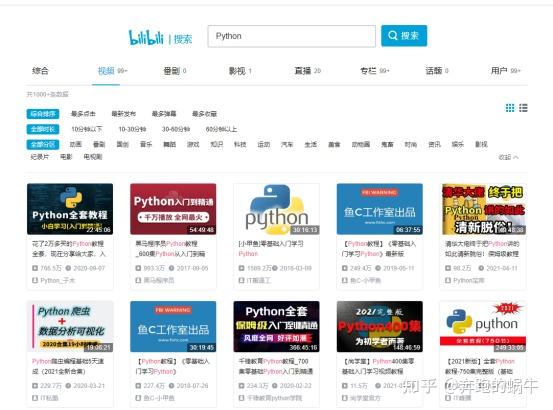The height and width of the screenshot is (410, 553).
Task: Switch to the 专栏 tab
Action: pyautogui.click(x=375, y=71)
